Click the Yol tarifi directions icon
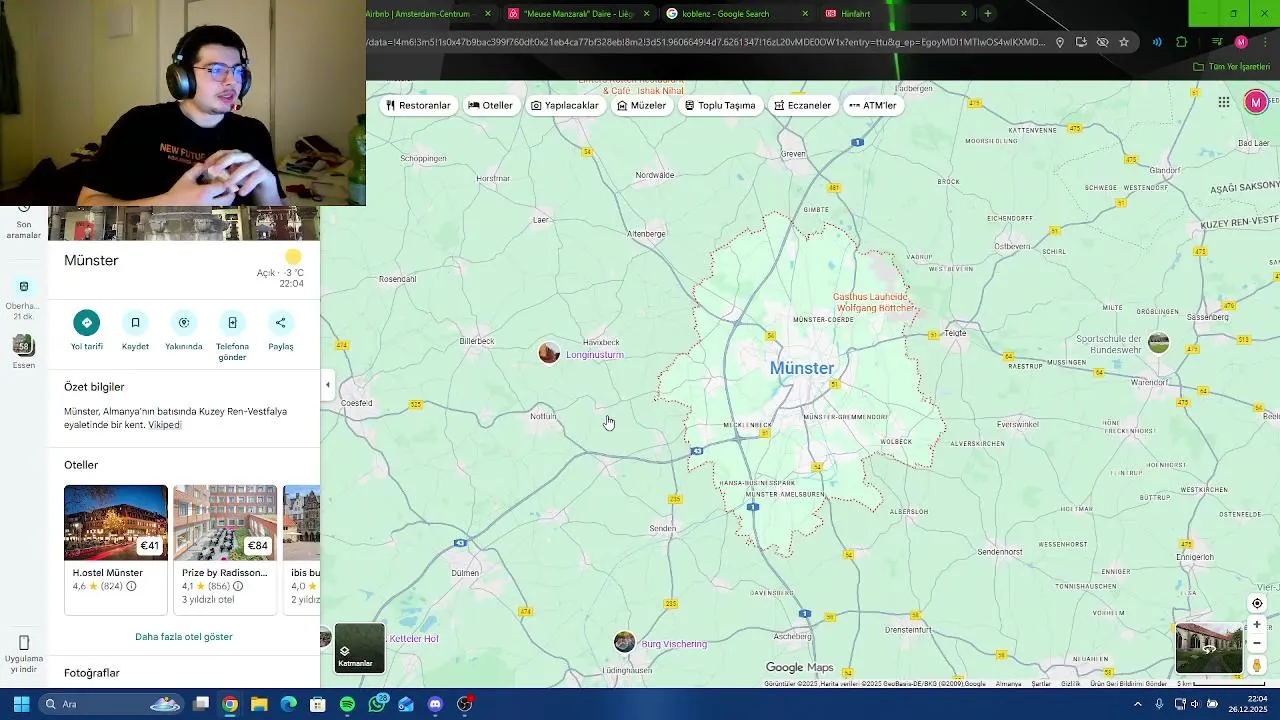Viewport: 1280px width, 720px height. pos(87,323)
